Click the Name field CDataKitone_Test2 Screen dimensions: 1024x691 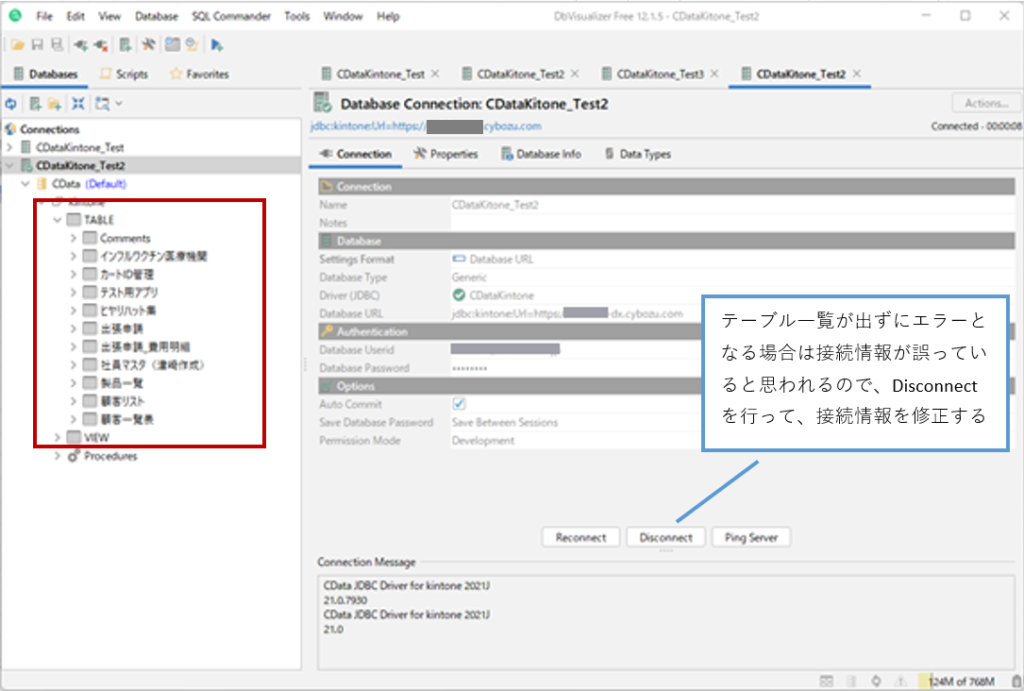(733, 204)
